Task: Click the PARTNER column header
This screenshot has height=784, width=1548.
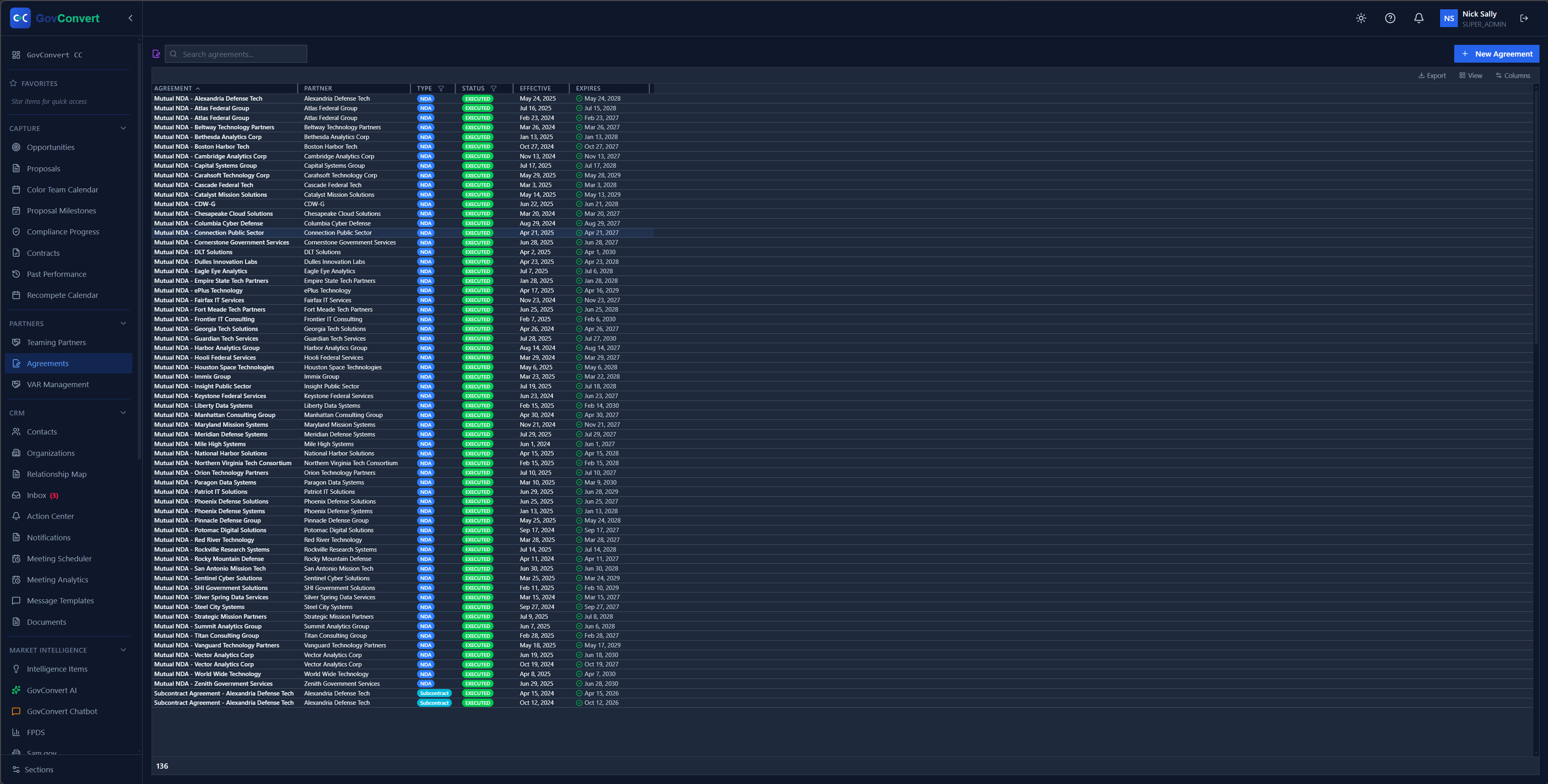Action: 318,89
